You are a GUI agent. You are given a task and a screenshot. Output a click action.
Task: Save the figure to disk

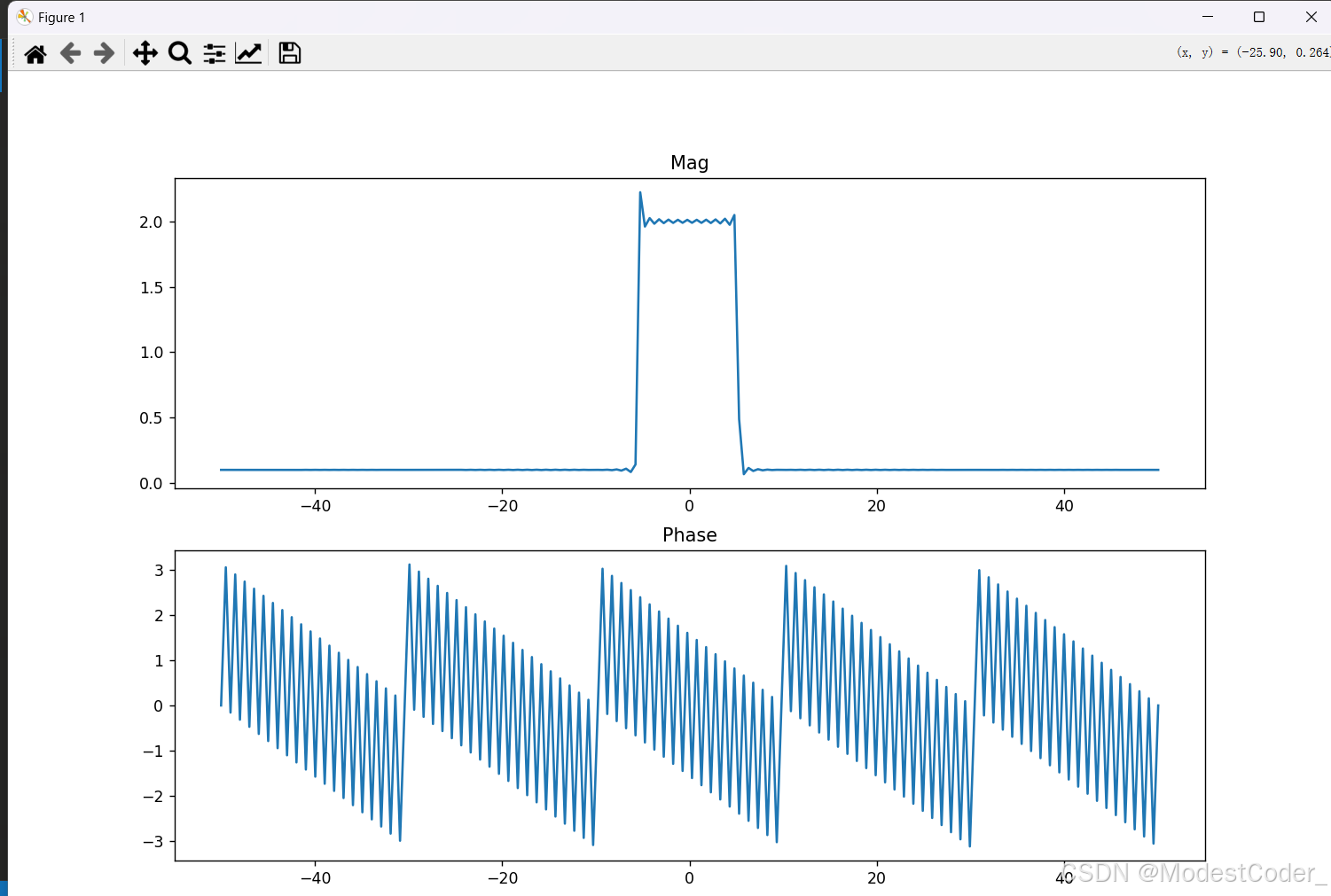[289, 54]
